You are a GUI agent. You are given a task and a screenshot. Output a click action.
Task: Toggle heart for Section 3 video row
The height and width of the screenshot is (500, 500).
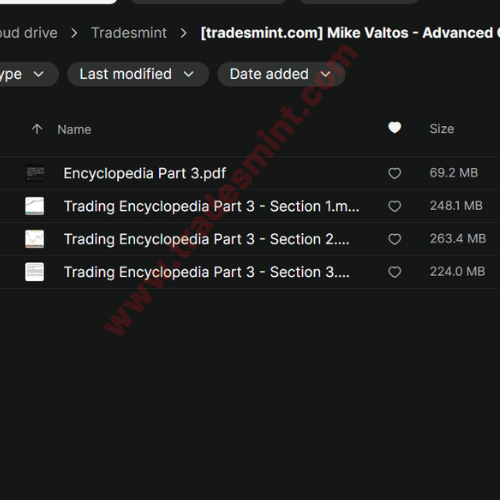click(x=395, y=272)
